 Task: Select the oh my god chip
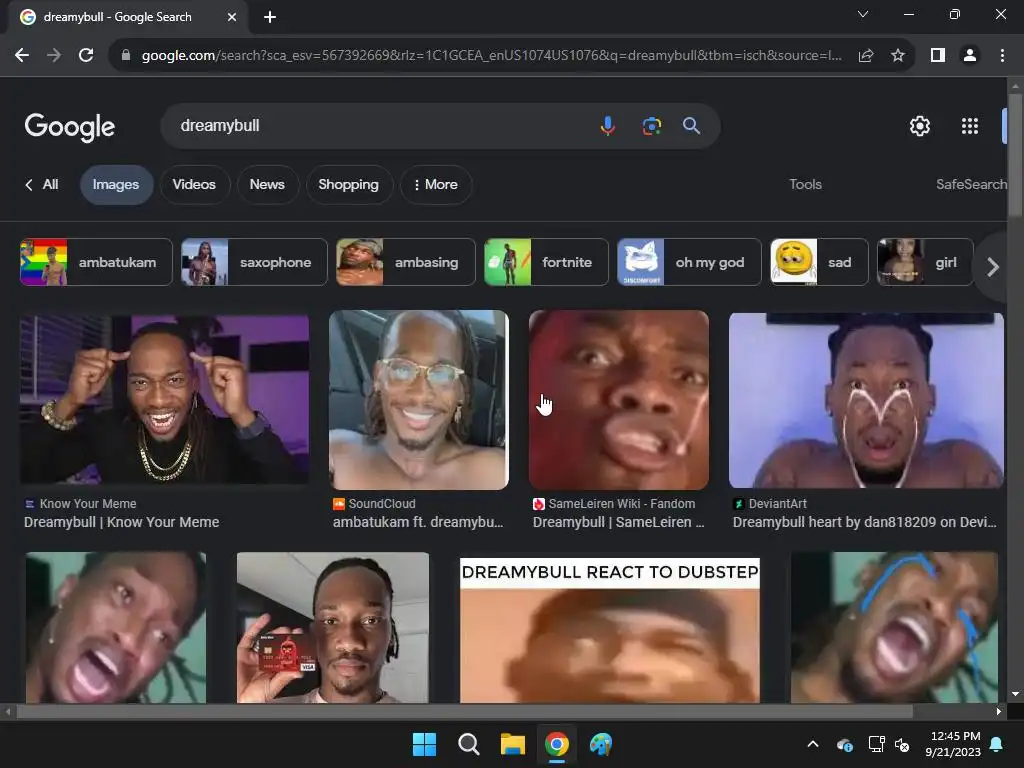[690, 262]
